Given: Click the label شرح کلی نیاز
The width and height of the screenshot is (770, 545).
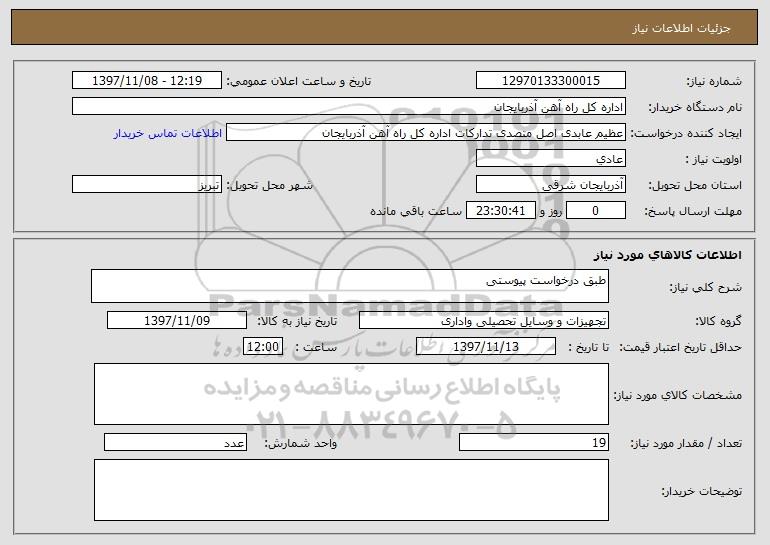Looking at the screenshot, I should click(x=706, y=287).
